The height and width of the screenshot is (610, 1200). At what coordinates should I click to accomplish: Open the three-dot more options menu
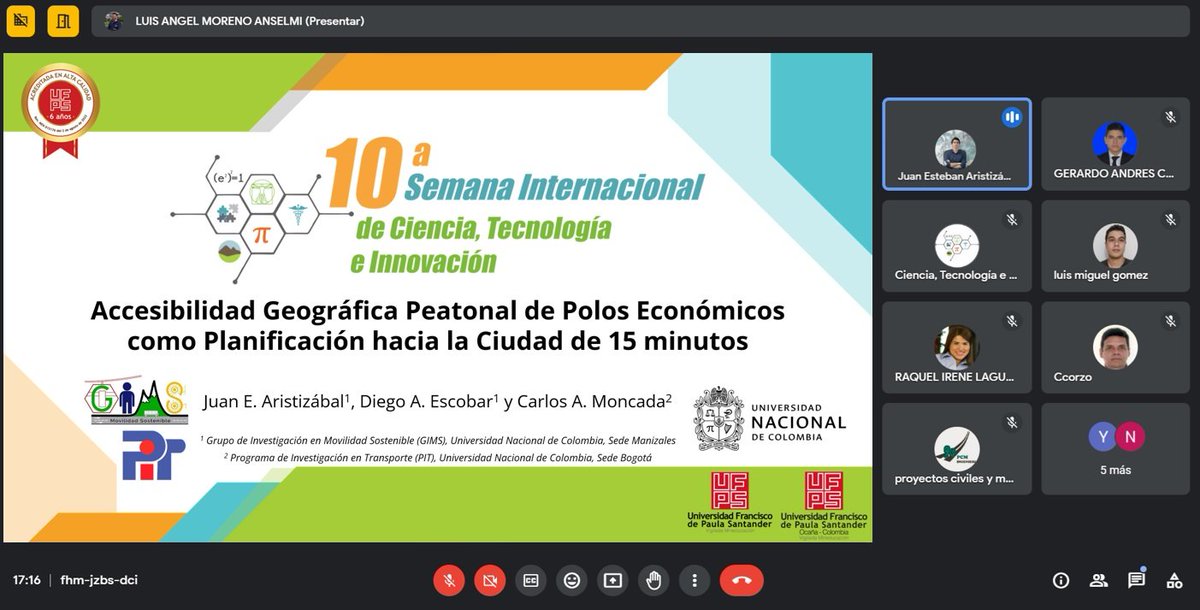tap(694, 580)
